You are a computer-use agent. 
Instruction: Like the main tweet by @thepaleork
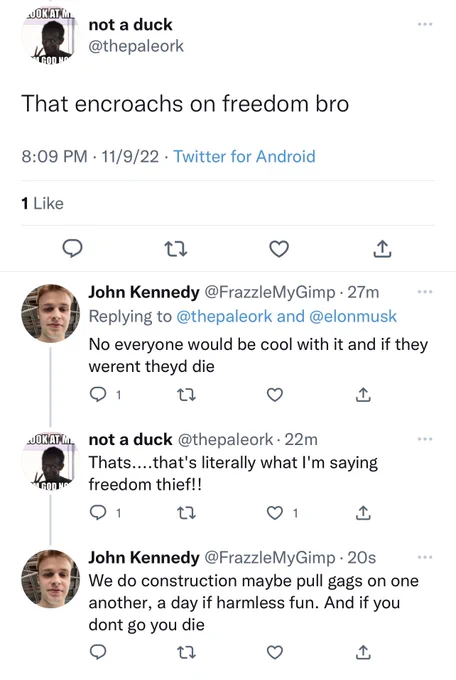[x=279, y=249]
